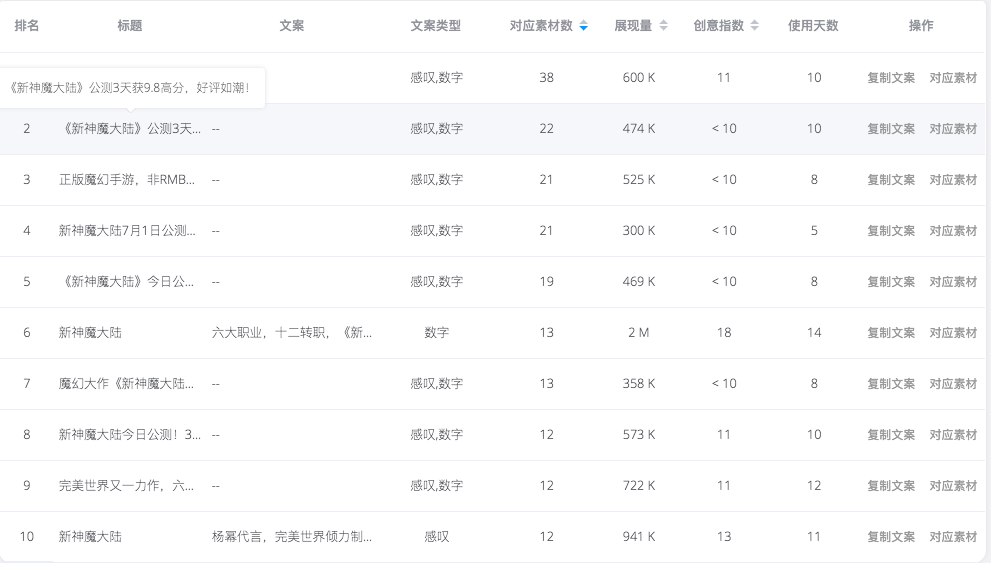This screenshot has width=991, height=563.
Task: Sort by 对应素材数 column arrows
Action: click(x=583, y=26)
